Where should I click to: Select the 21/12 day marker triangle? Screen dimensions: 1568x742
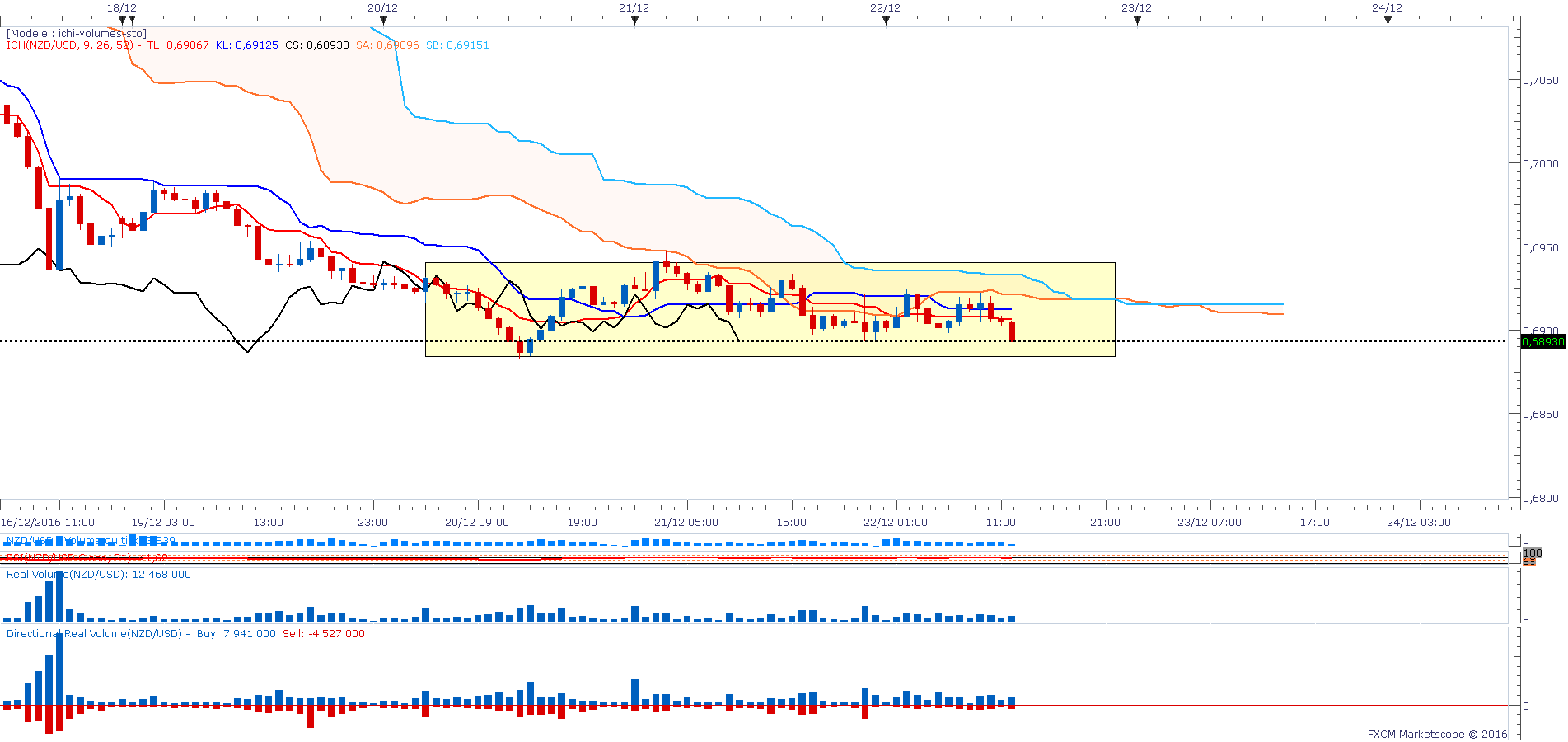(634, 21)
